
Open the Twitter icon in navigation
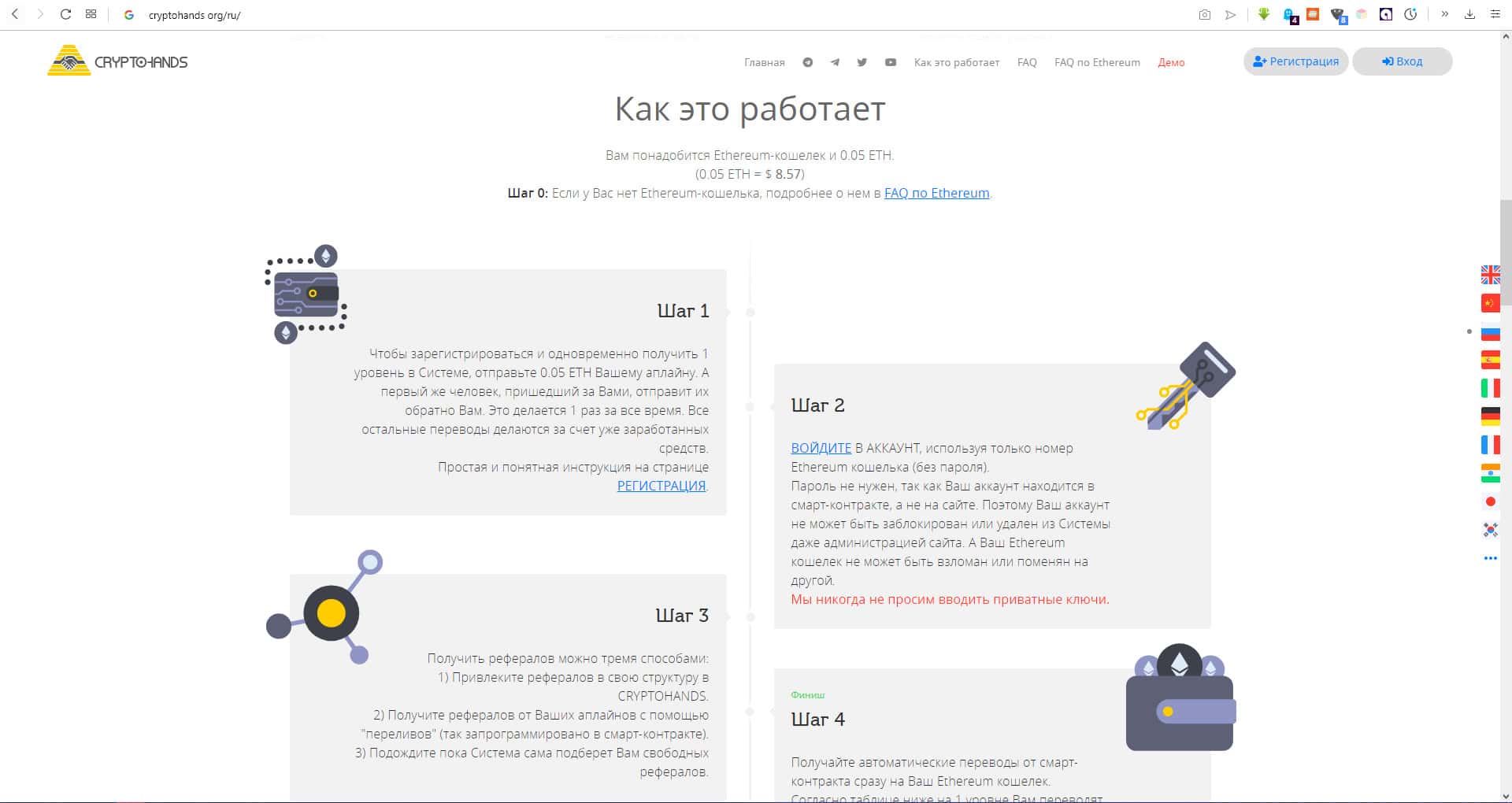[862, 62]
